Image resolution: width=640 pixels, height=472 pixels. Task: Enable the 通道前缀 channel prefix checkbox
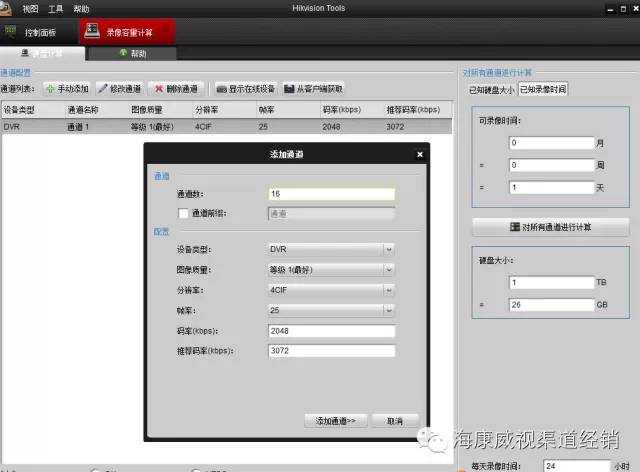coord(182,212)
